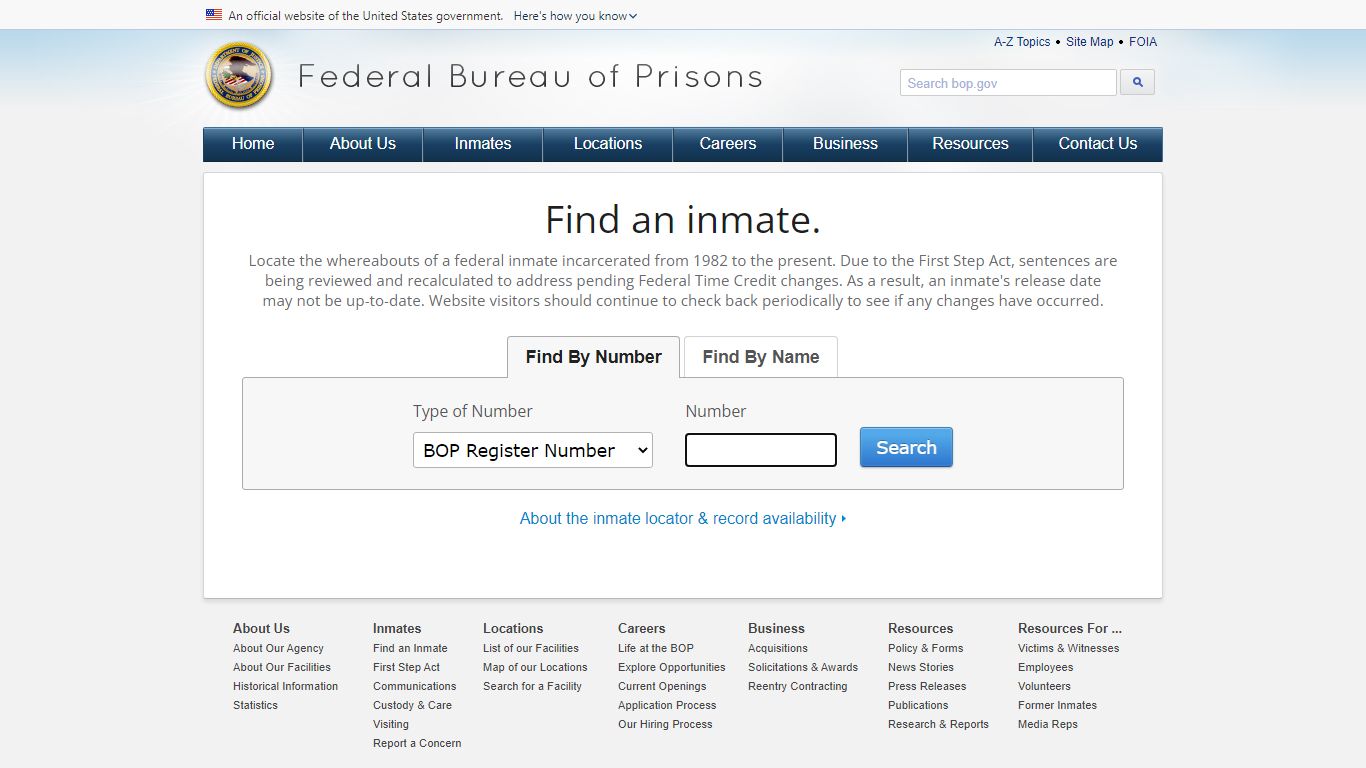Click the Careers navigation item
The height and width of the screenshot is (768, 1366).
click(x=727, y=144)
